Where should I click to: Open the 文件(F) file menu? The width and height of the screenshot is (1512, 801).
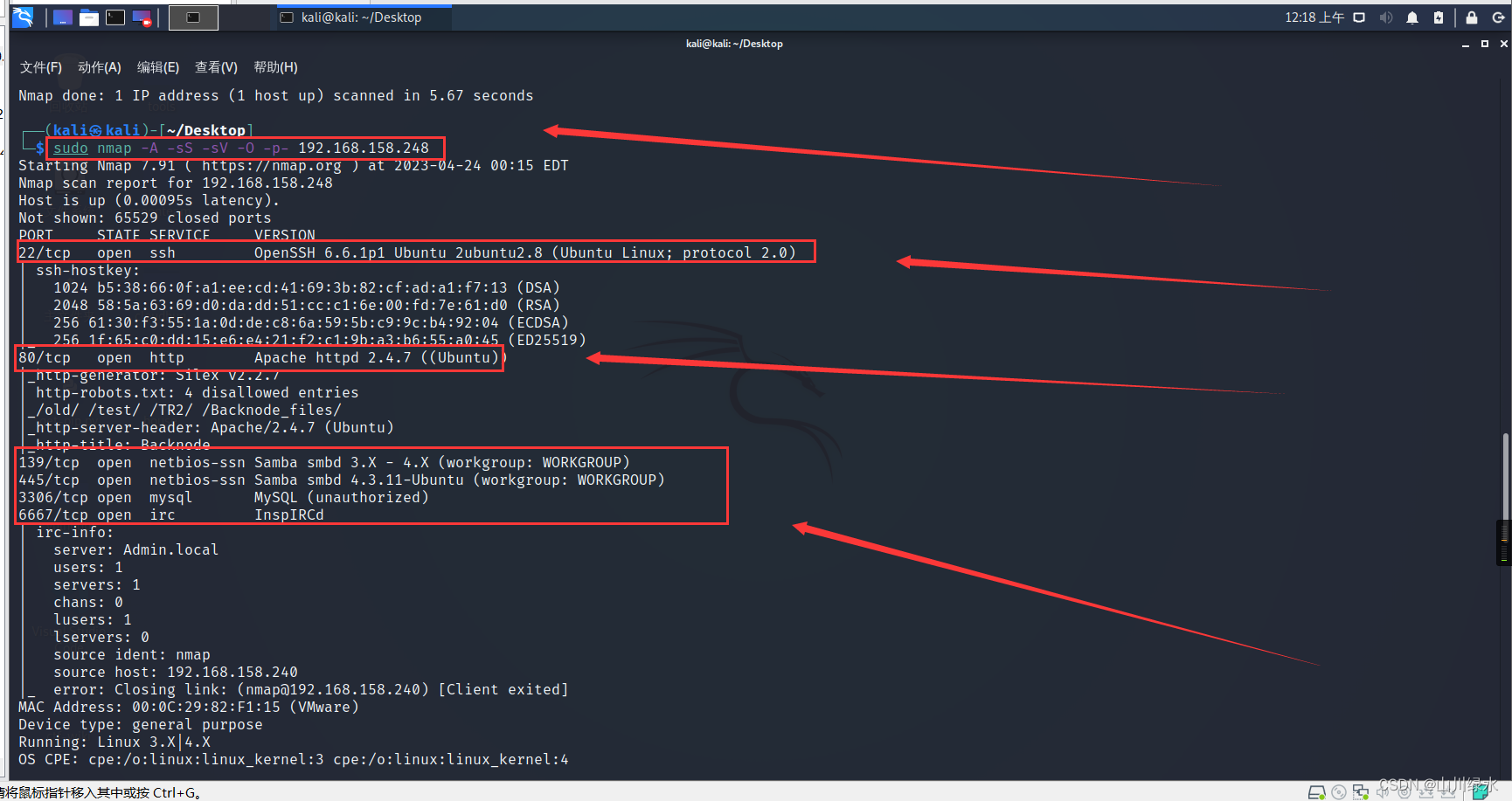(x=41, y=67)
